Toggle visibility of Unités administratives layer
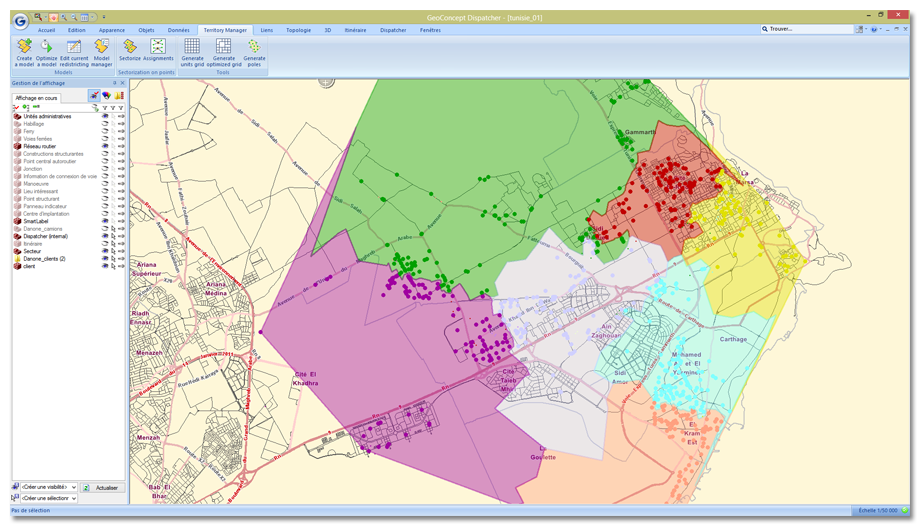Viewport: 920px width, 526px height. click(105, 117)
